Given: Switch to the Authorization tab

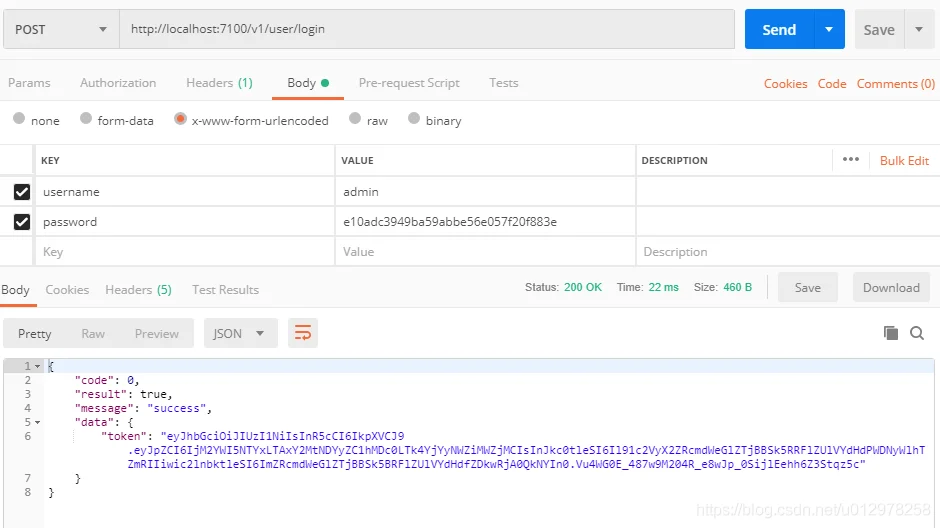Looking at the screenshot, I should click(x=118, y=83).
